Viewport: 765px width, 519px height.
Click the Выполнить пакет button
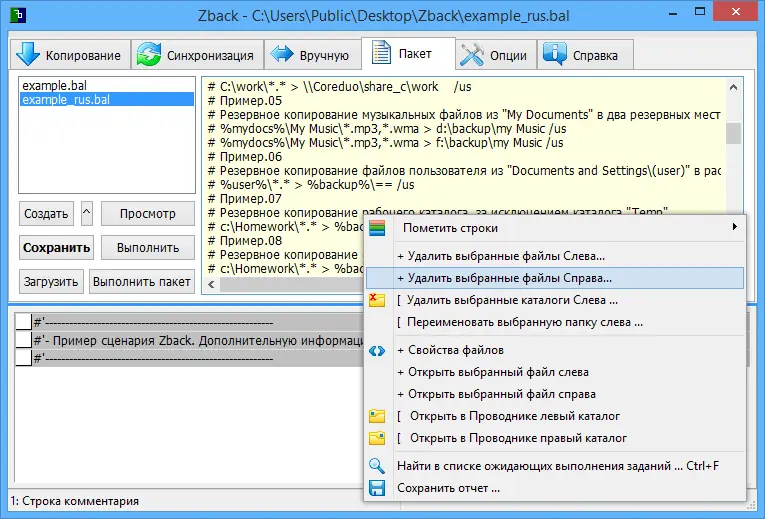click(141, 281)
